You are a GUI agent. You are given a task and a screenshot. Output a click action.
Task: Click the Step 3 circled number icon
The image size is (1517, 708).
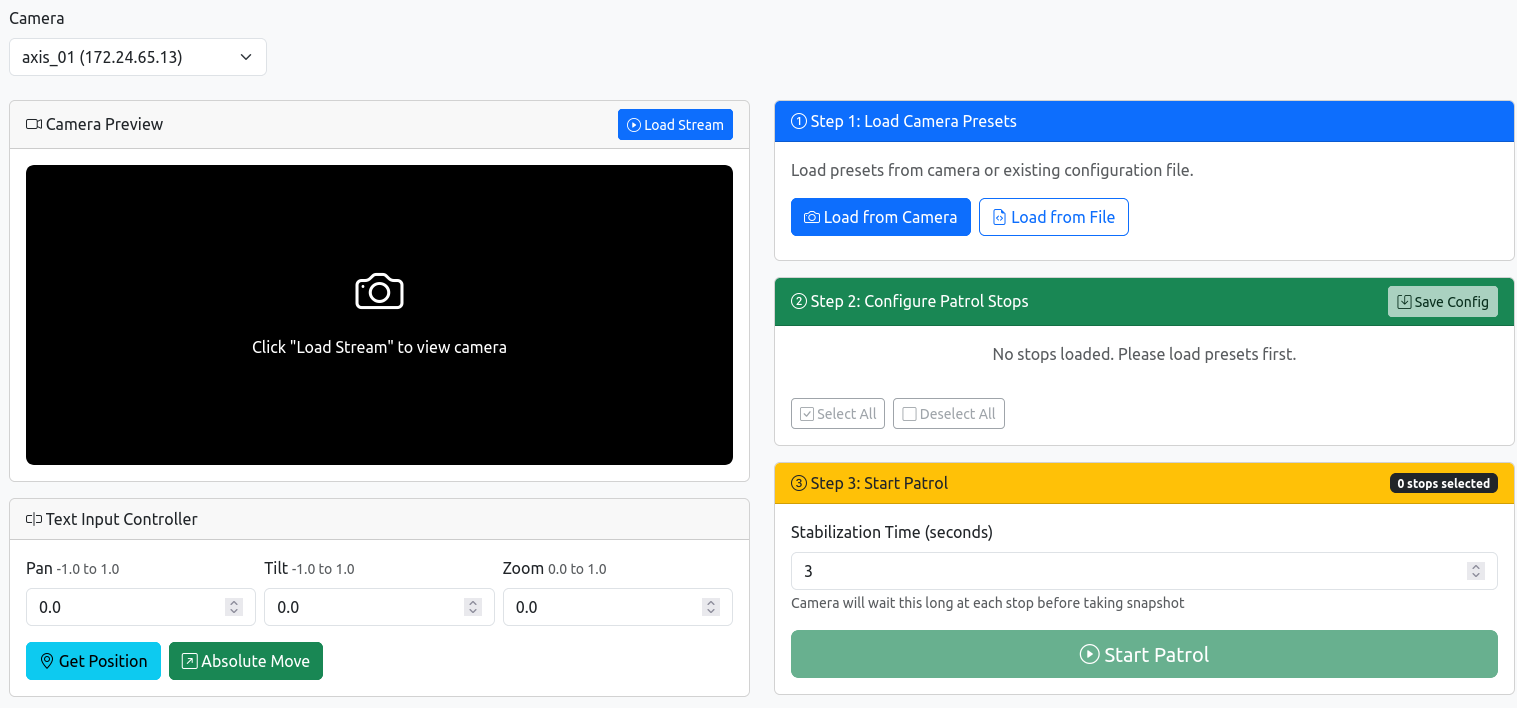(x=799, y=484)
